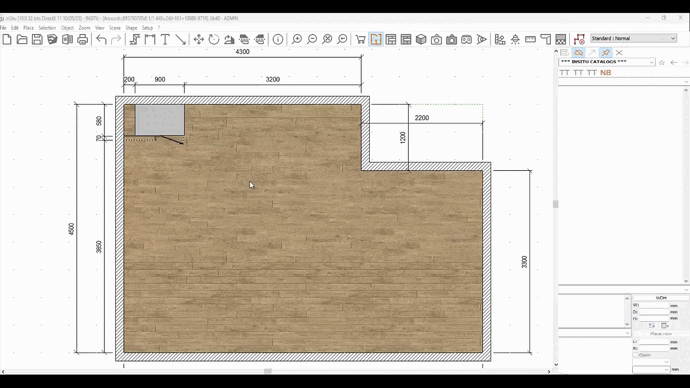Click the 4300 dimension label
The image size is (690, 388).
[242, 52]
